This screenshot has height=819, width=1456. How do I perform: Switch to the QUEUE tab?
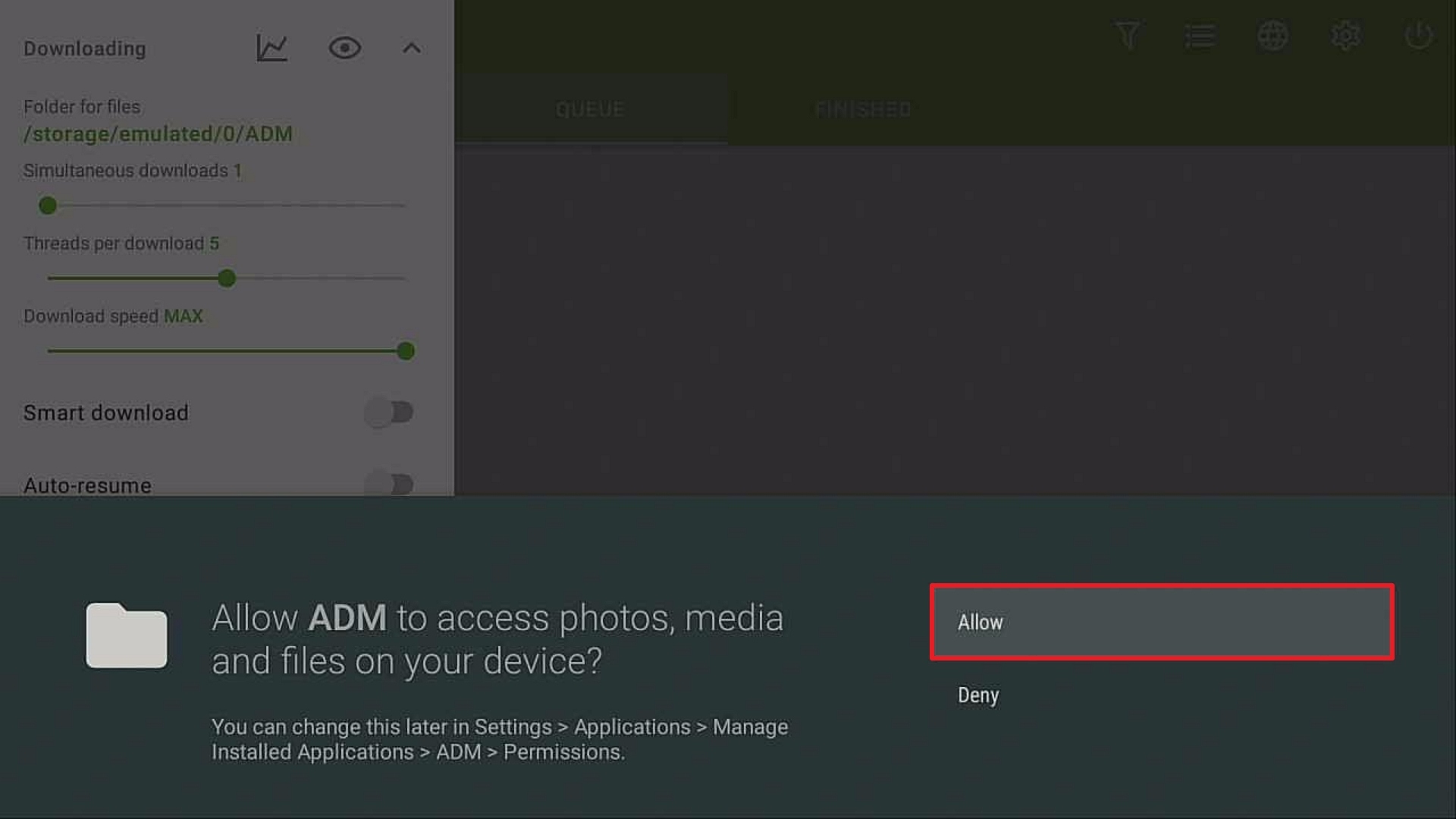(x=590, y=109)
